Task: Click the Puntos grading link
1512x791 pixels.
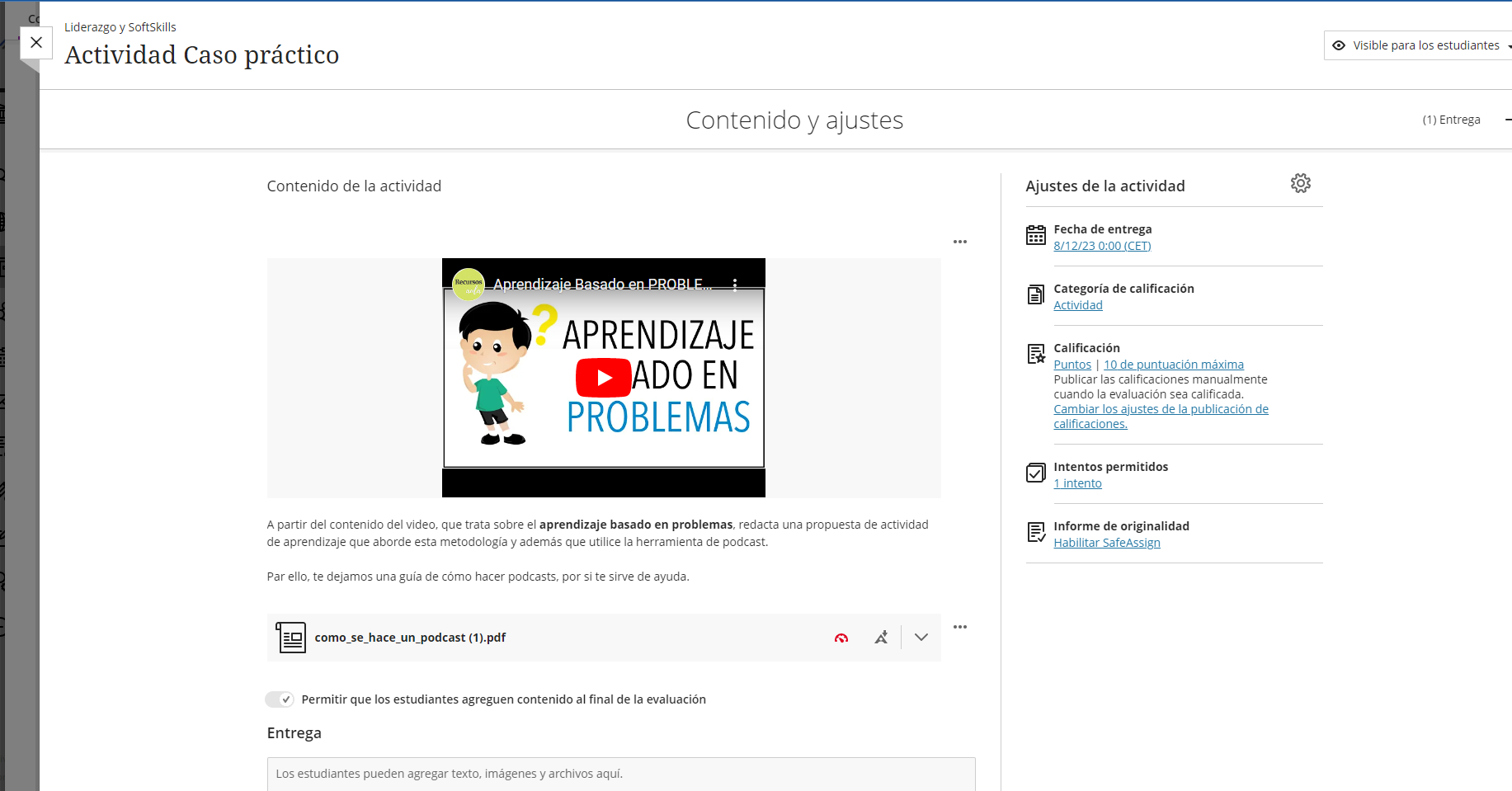Action: [1072, 365]
